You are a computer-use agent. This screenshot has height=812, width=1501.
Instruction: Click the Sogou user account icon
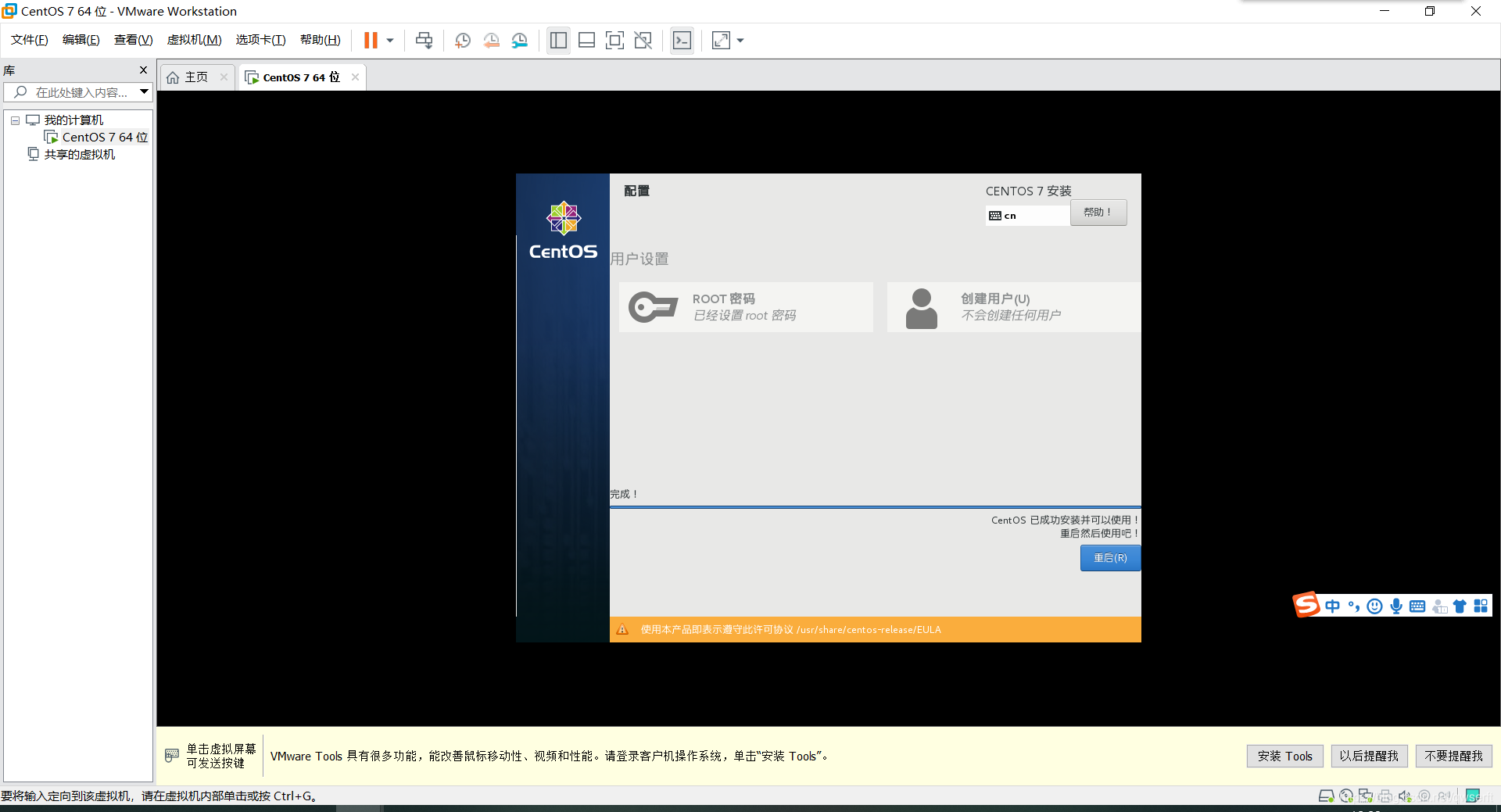[1439, 606]
